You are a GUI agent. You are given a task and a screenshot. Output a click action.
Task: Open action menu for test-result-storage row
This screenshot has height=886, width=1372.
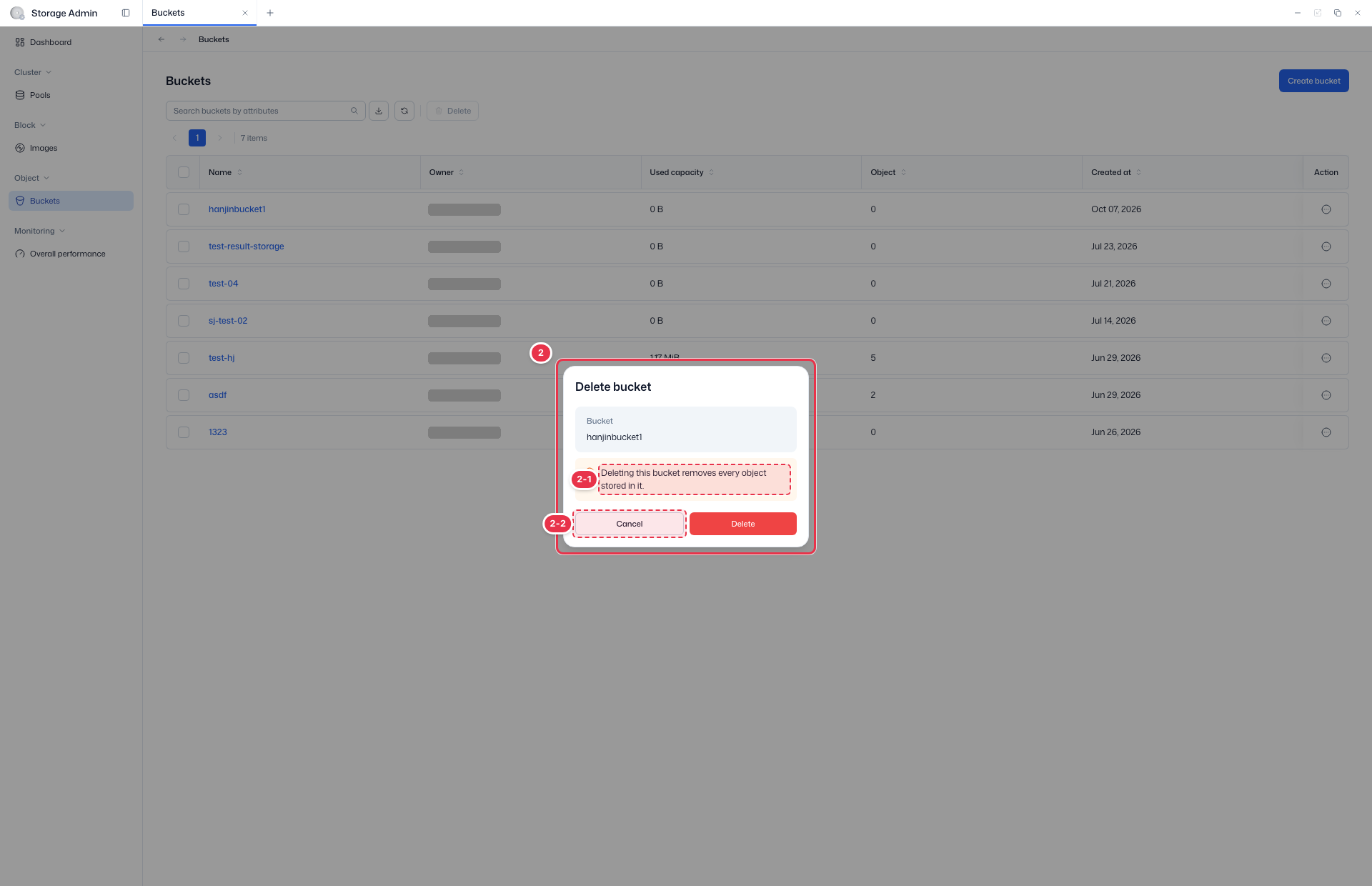click(1326, 247)
